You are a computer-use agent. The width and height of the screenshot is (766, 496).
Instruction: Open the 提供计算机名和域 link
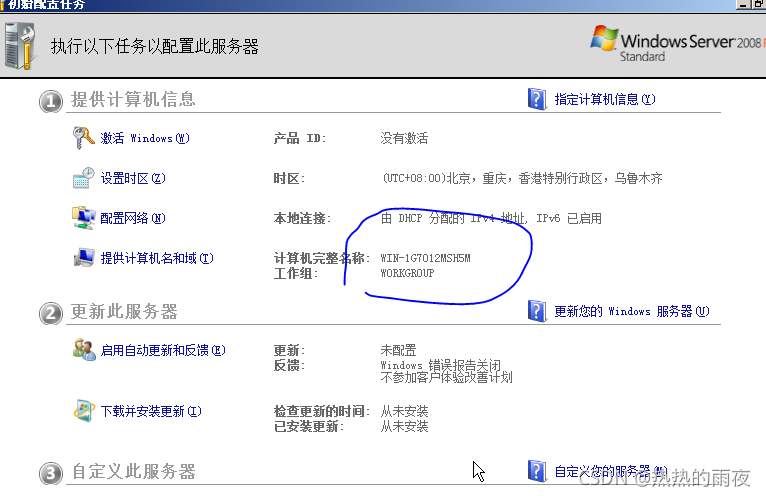coord(157,258)
